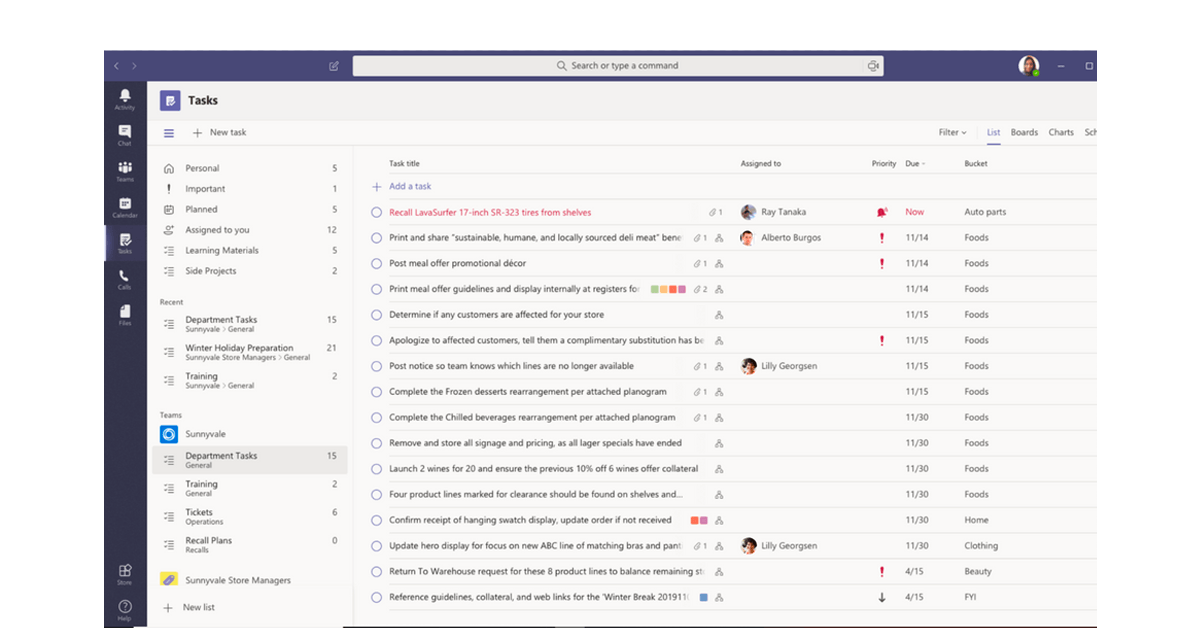
Task: Click the assign icon on Determine if any customers task
Action: [719, 315]
